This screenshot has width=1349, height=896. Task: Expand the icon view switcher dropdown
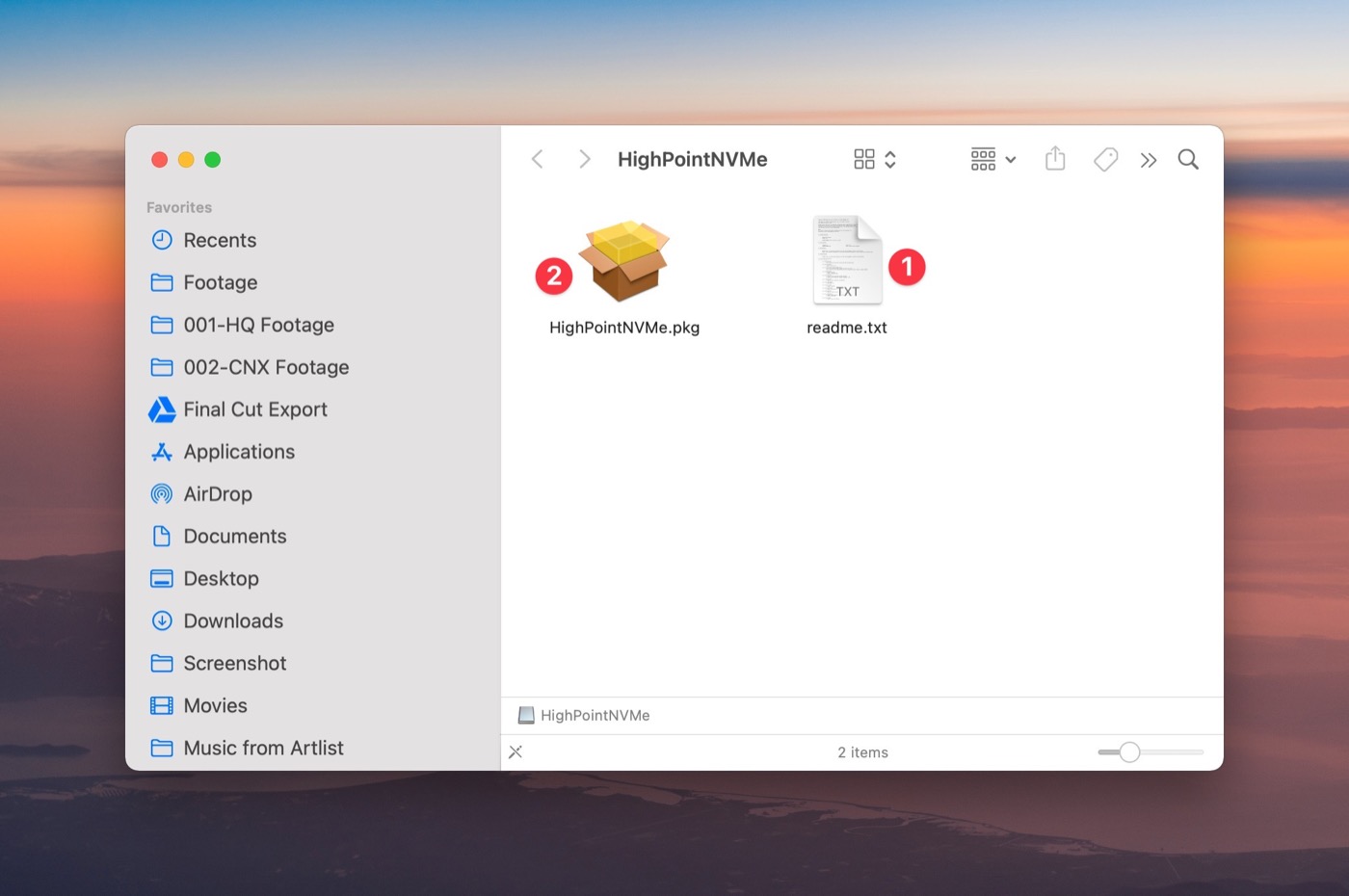pos(875,159)
